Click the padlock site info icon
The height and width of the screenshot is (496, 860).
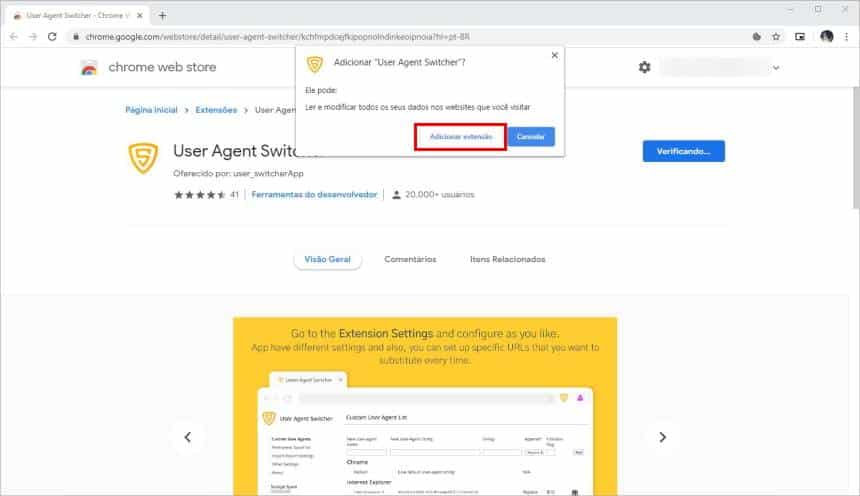tap(76, 37)
